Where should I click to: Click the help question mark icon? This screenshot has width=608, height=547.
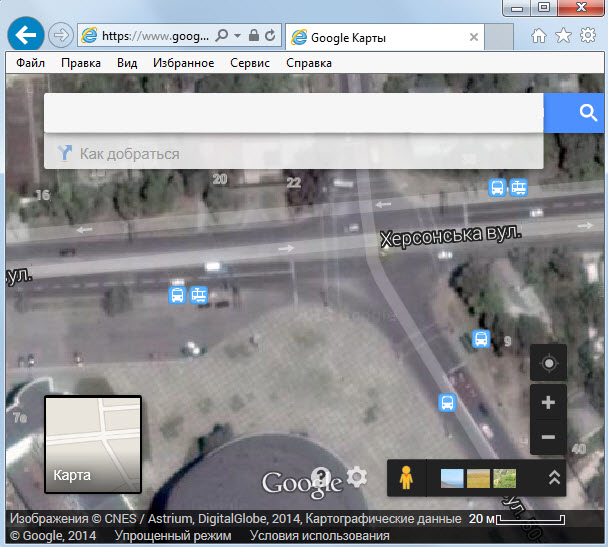coord(320,477)
